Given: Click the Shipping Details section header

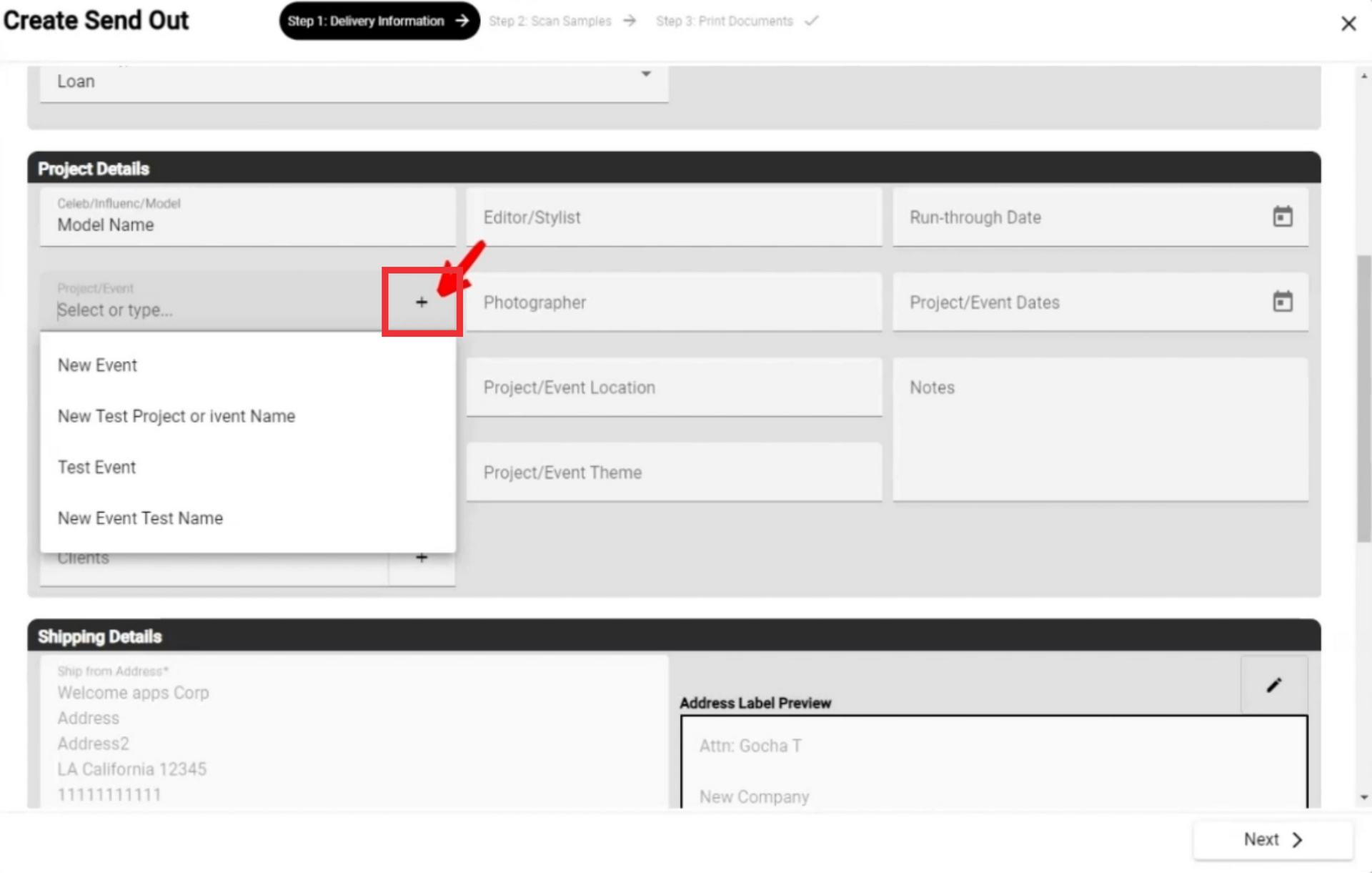Looking at the screenshot, I should [674, 636].
